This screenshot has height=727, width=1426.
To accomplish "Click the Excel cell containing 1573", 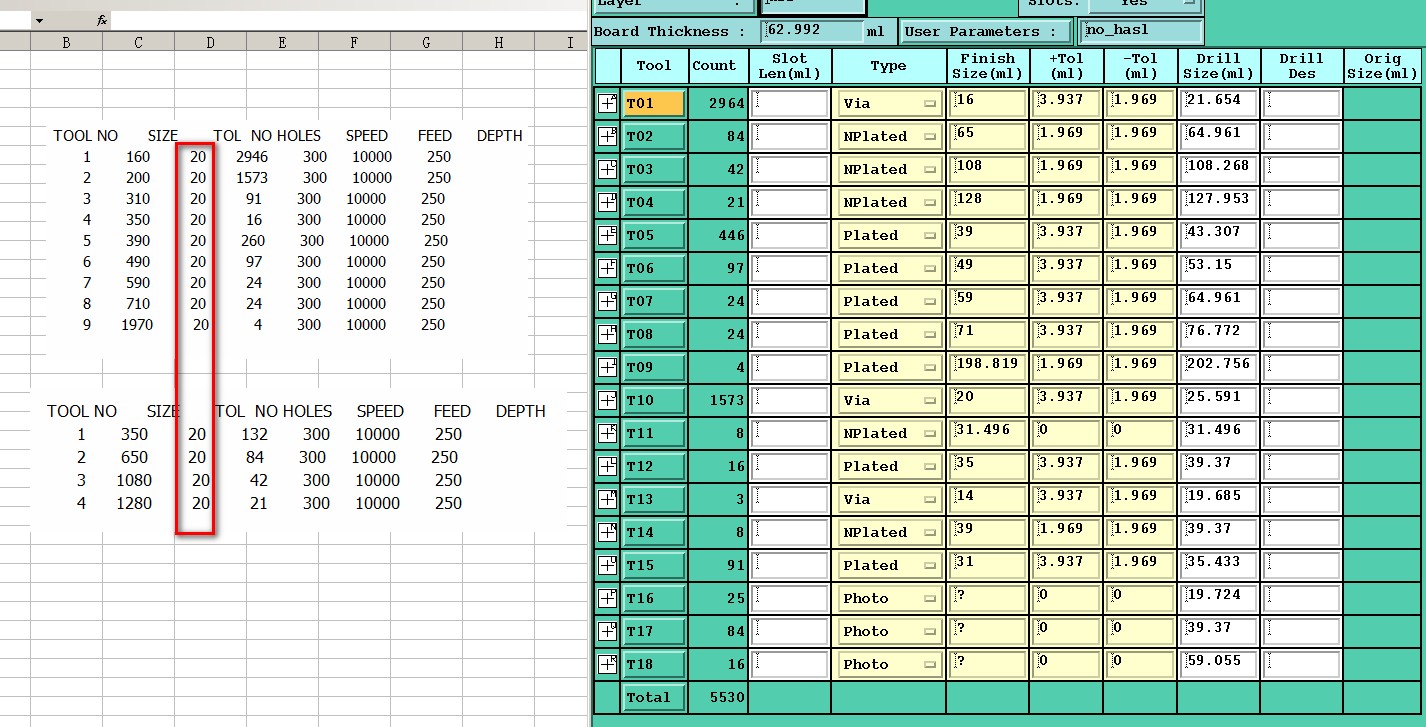I will coord(254,178).
